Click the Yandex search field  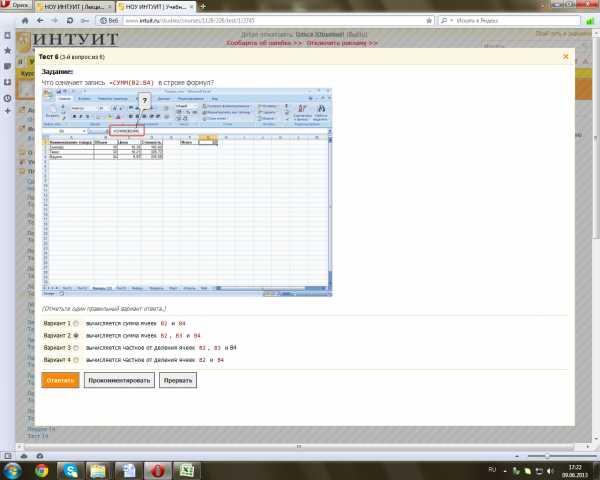517,21
